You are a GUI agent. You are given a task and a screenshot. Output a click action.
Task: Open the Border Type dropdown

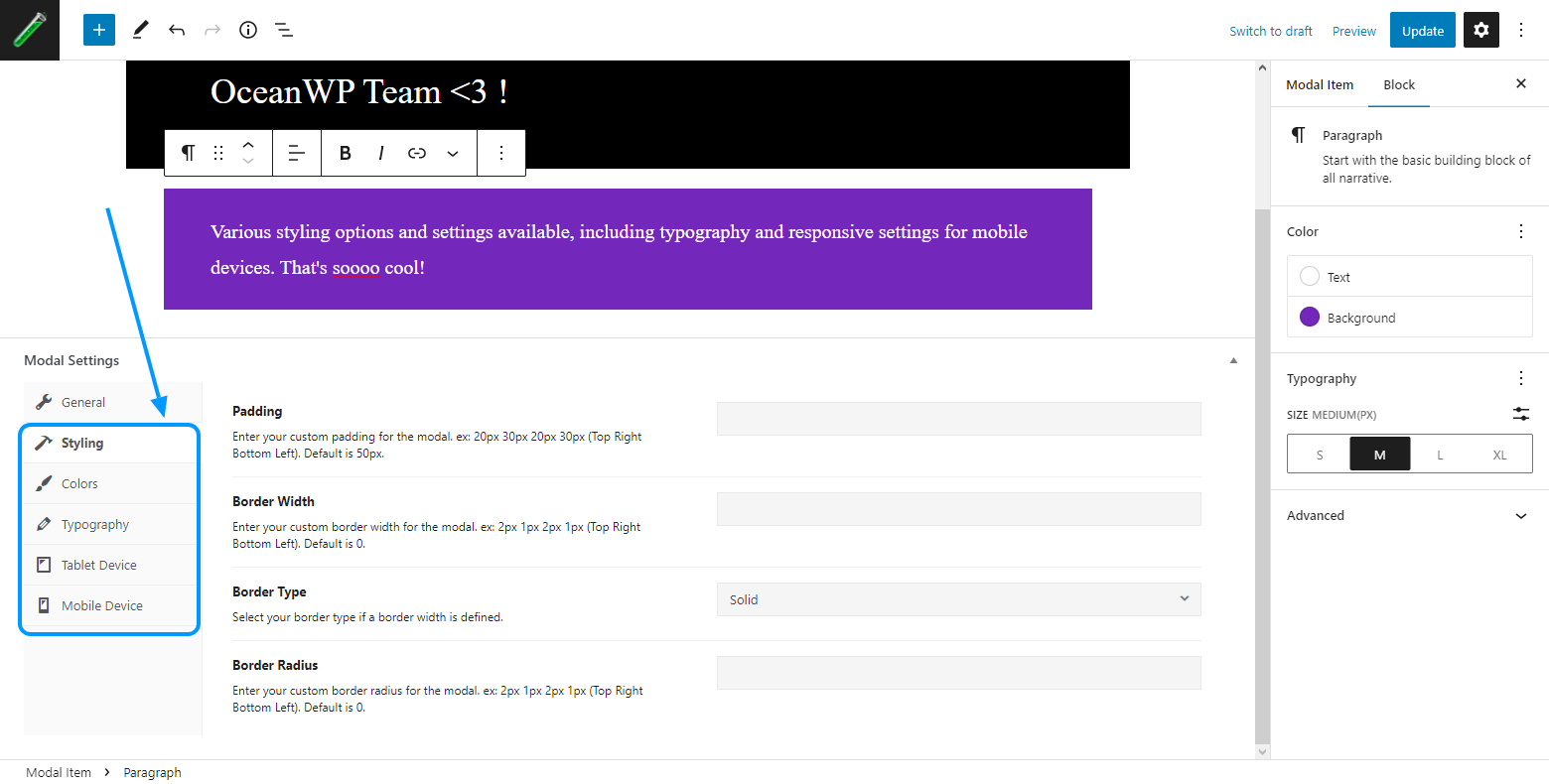click(958, 599)
